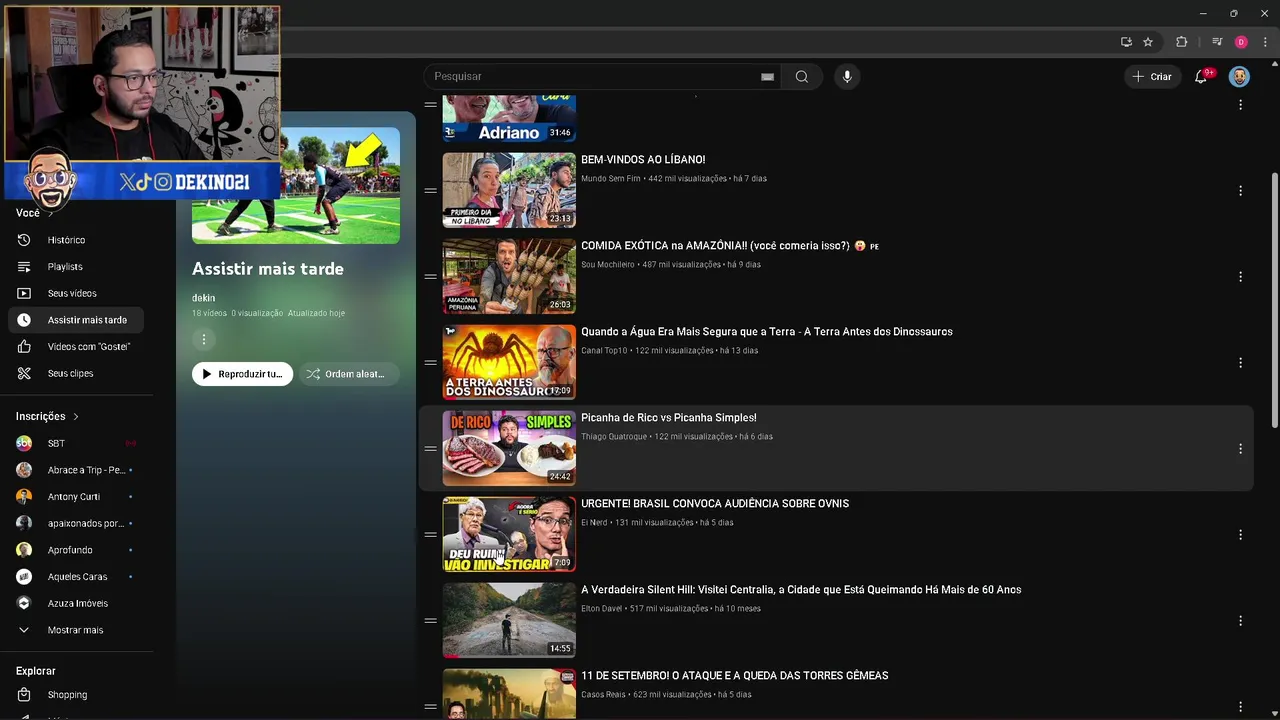Open more options for BRASIL CONVOCA AUDIÊNCIA video

pos(1240,535)
